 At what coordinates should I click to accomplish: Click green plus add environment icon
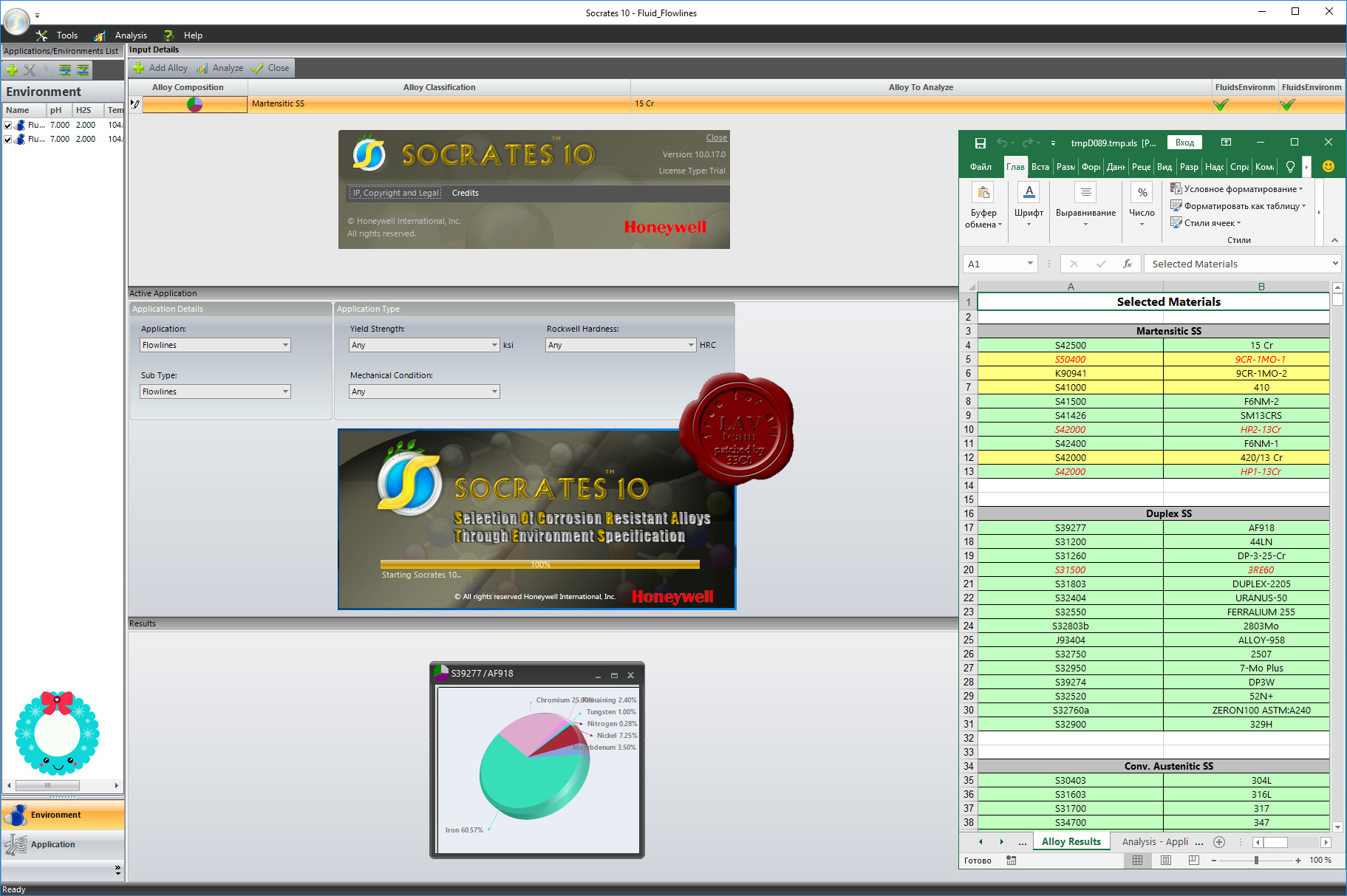pyautogui.click(x=12, y=70)
